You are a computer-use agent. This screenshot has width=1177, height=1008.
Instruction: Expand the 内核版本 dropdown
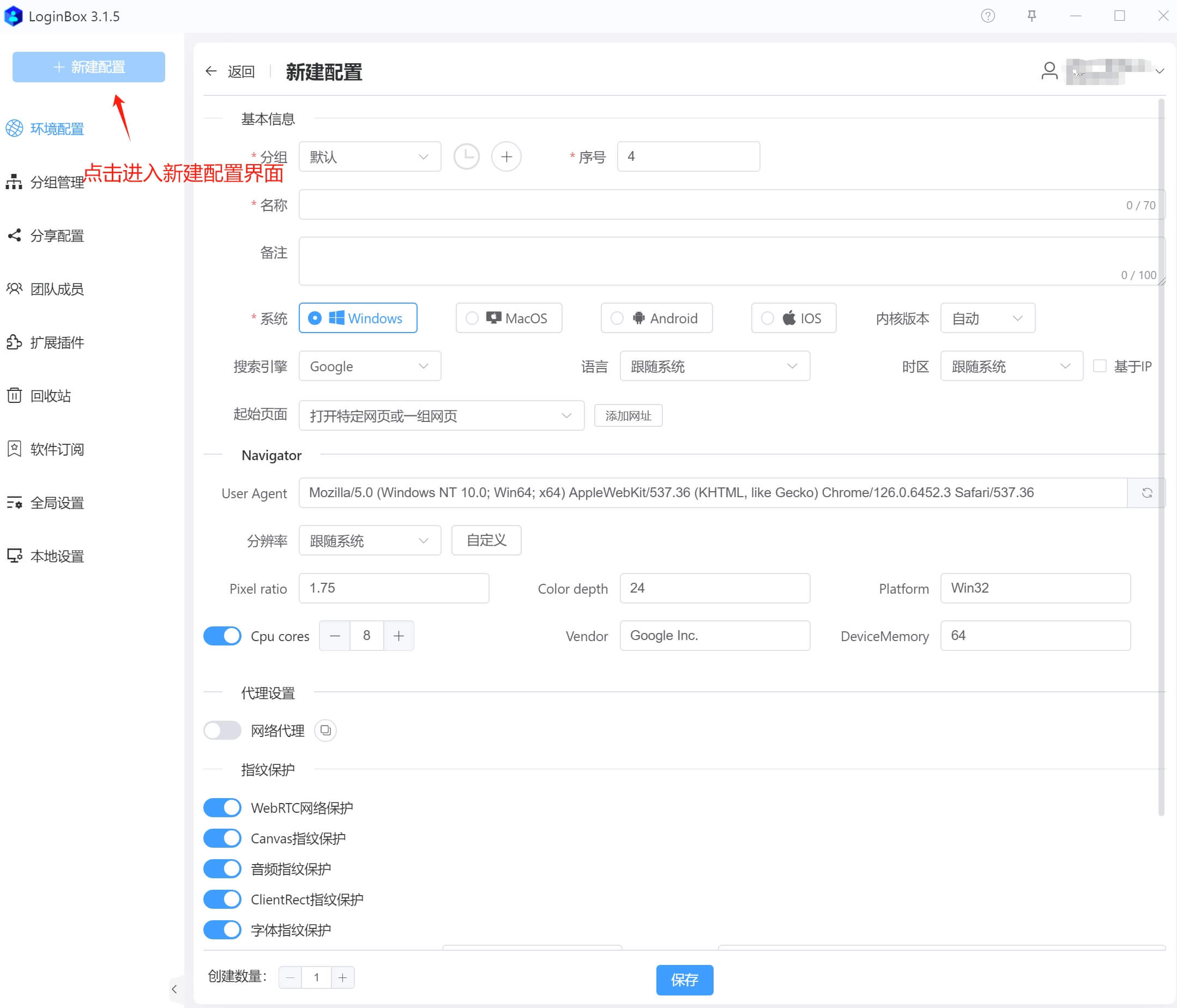coord(987,318)
